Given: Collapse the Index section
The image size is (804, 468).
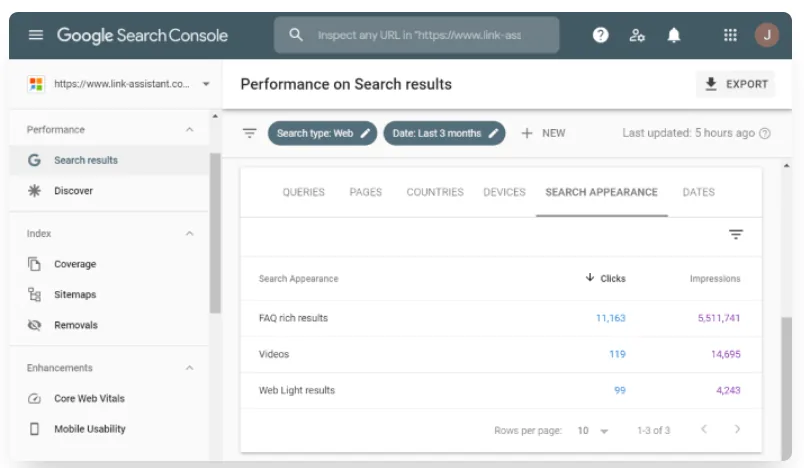Looking at the screenshot, I should 189,234.
